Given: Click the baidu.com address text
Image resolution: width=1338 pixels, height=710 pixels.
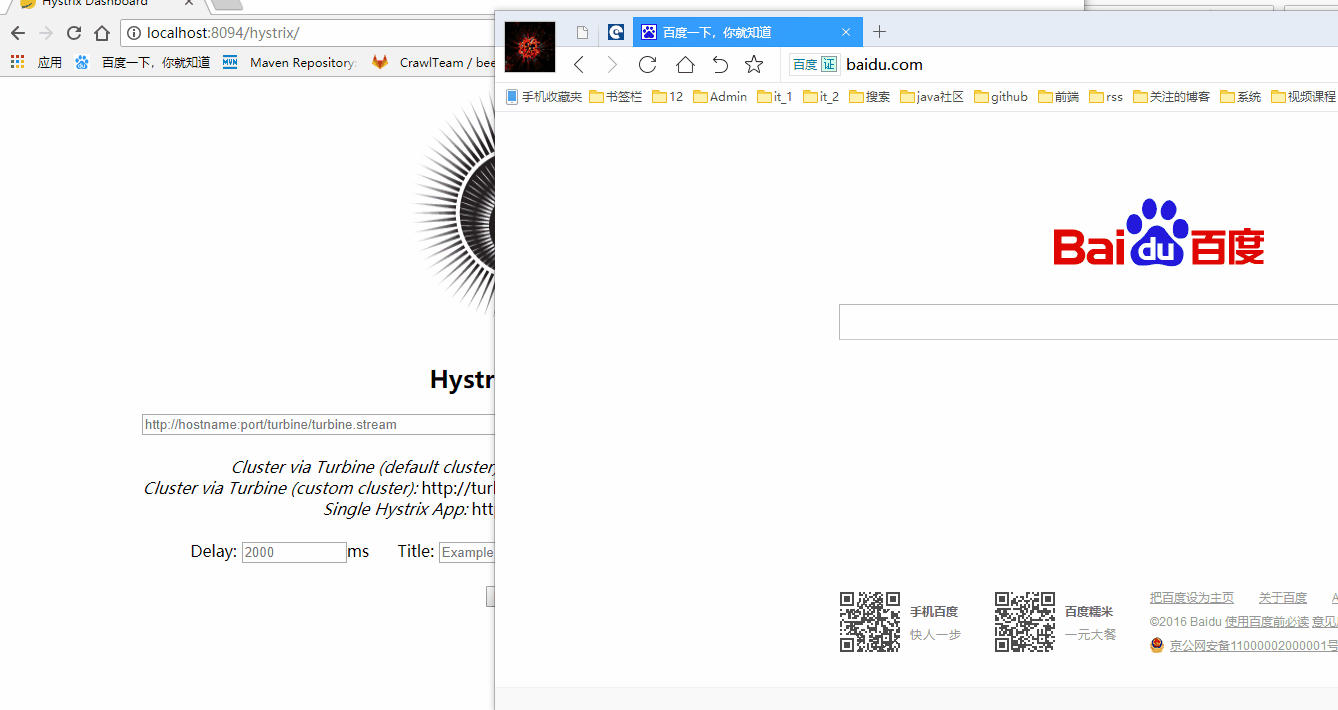Looking at the screenshot, I should [x=884, y=65].
